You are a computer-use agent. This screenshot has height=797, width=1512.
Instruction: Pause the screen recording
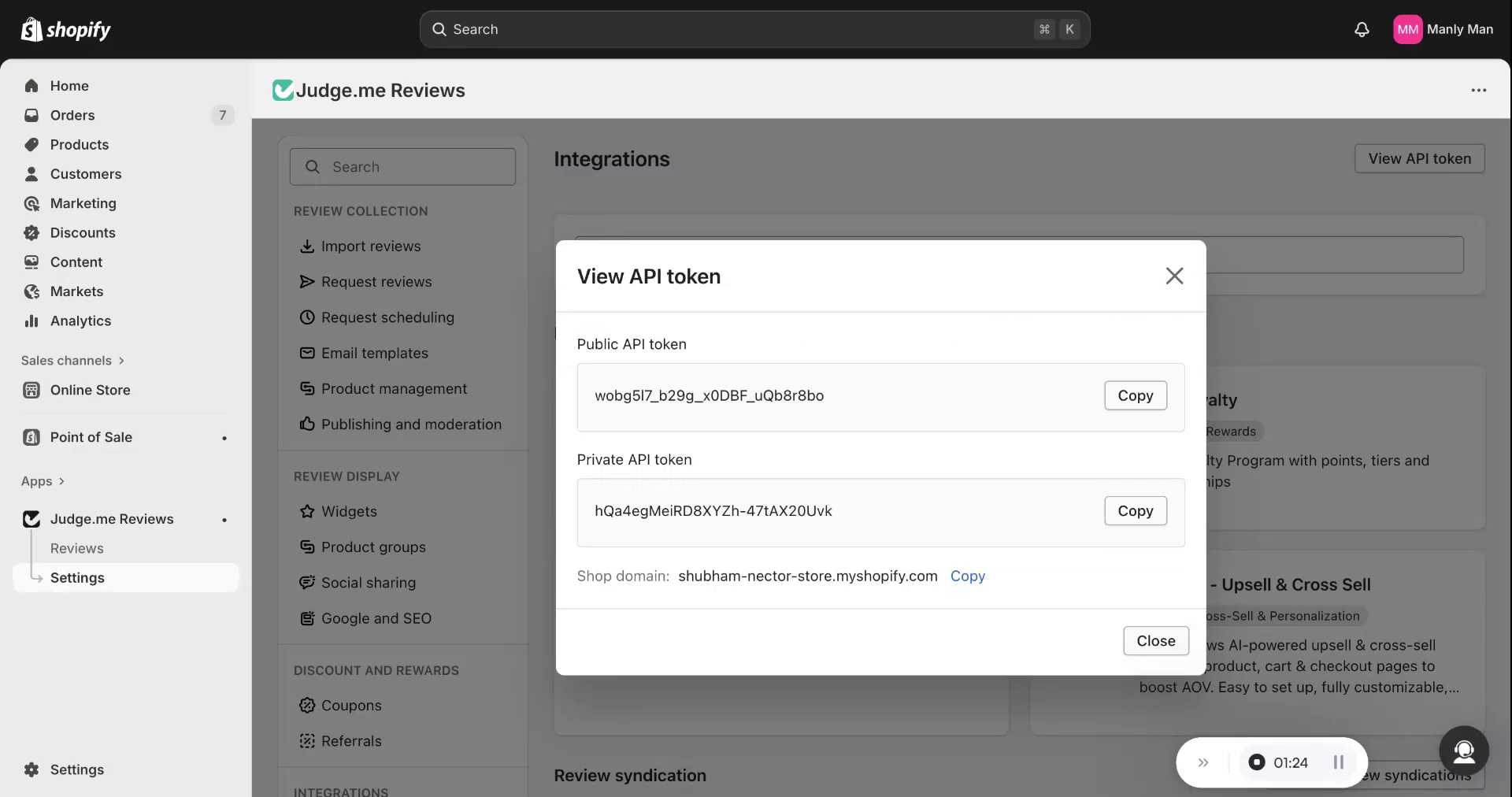tap(1338, 762)
